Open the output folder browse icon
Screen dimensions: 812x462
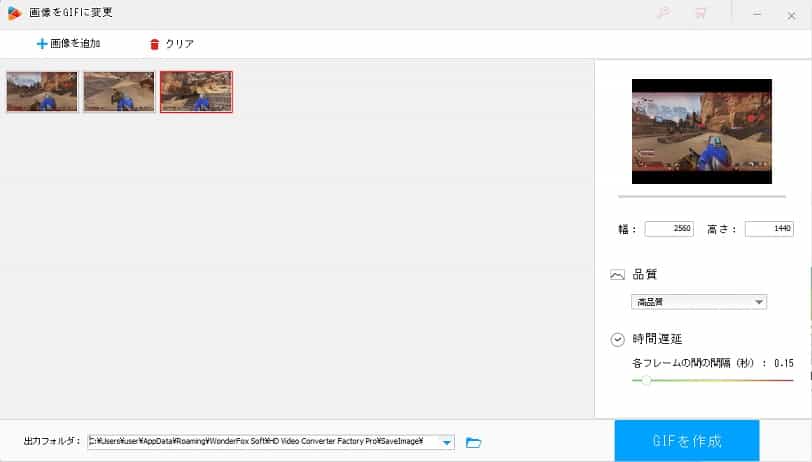473,442
